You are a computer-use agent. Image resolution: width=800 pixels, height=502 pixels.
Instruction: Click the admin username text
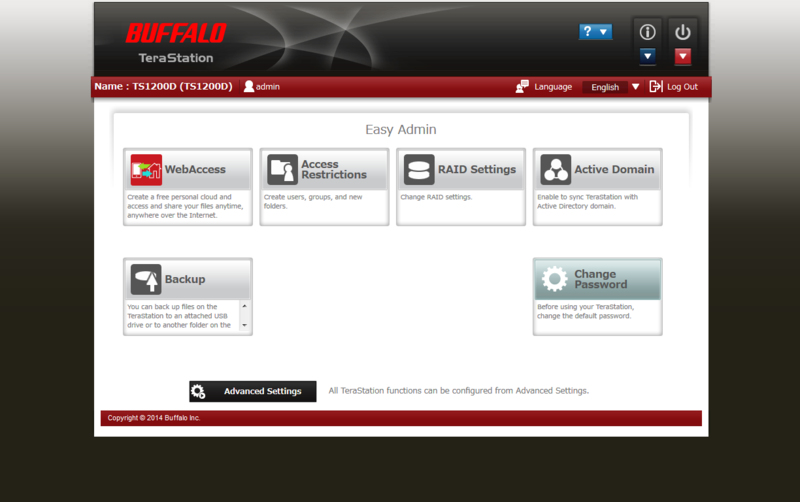267,87
